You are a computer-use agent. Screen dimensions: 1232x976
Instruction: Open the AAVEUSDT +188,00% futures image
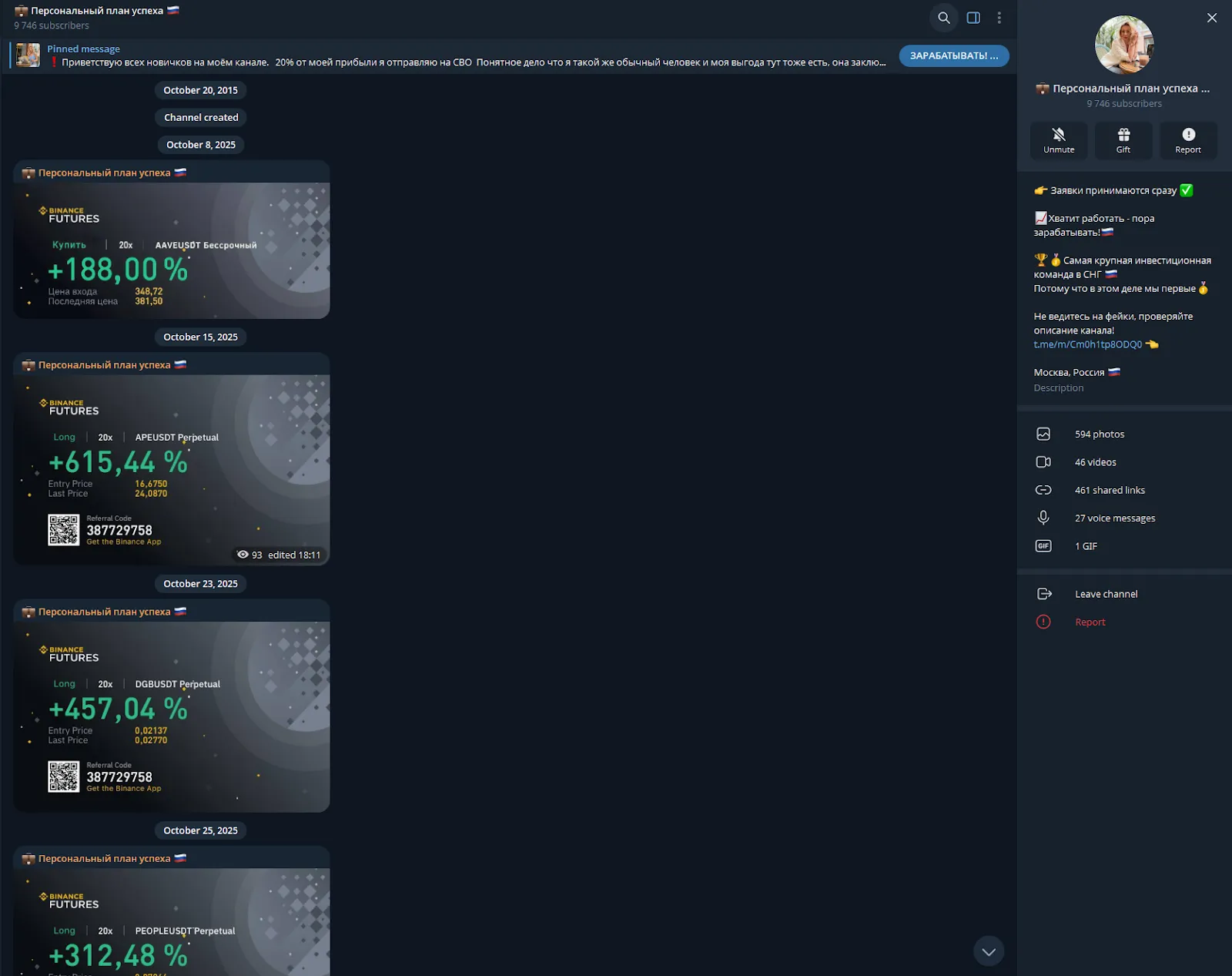[x=172, y=250]
